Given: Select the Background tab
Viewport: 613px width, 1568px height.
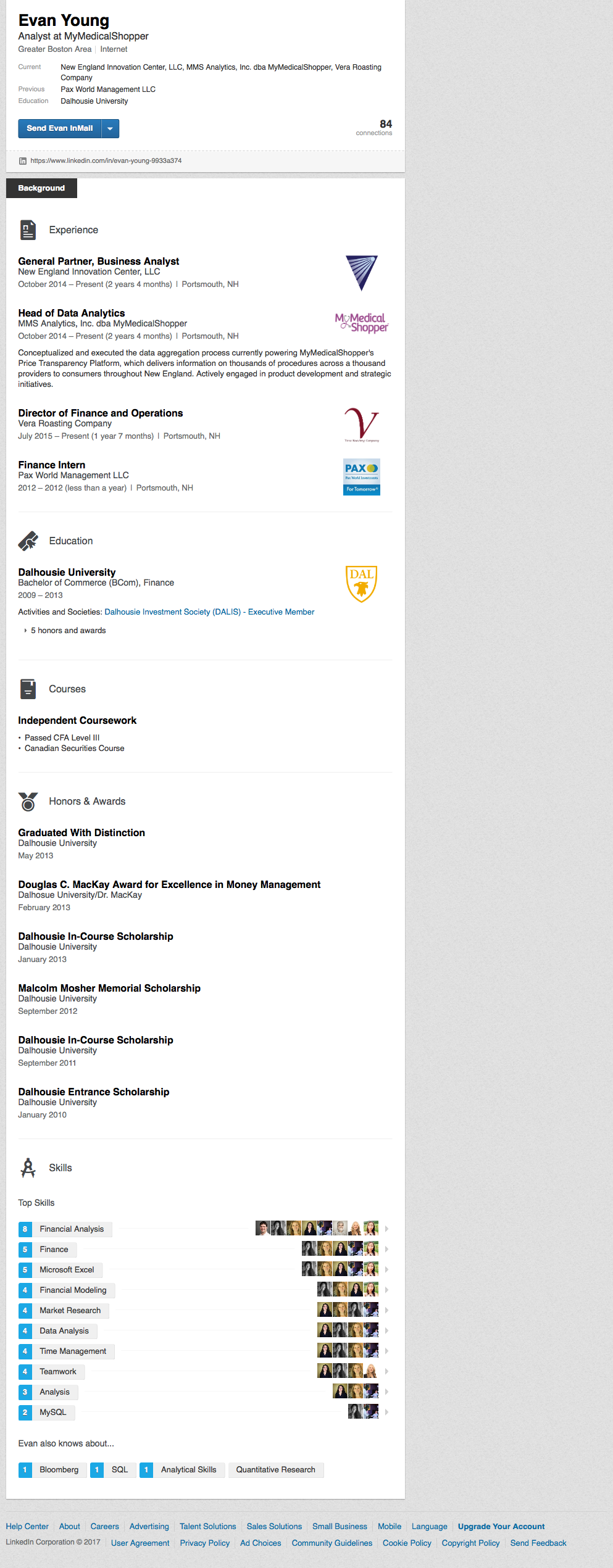Looking at the screenshot, I should point(41,188).
